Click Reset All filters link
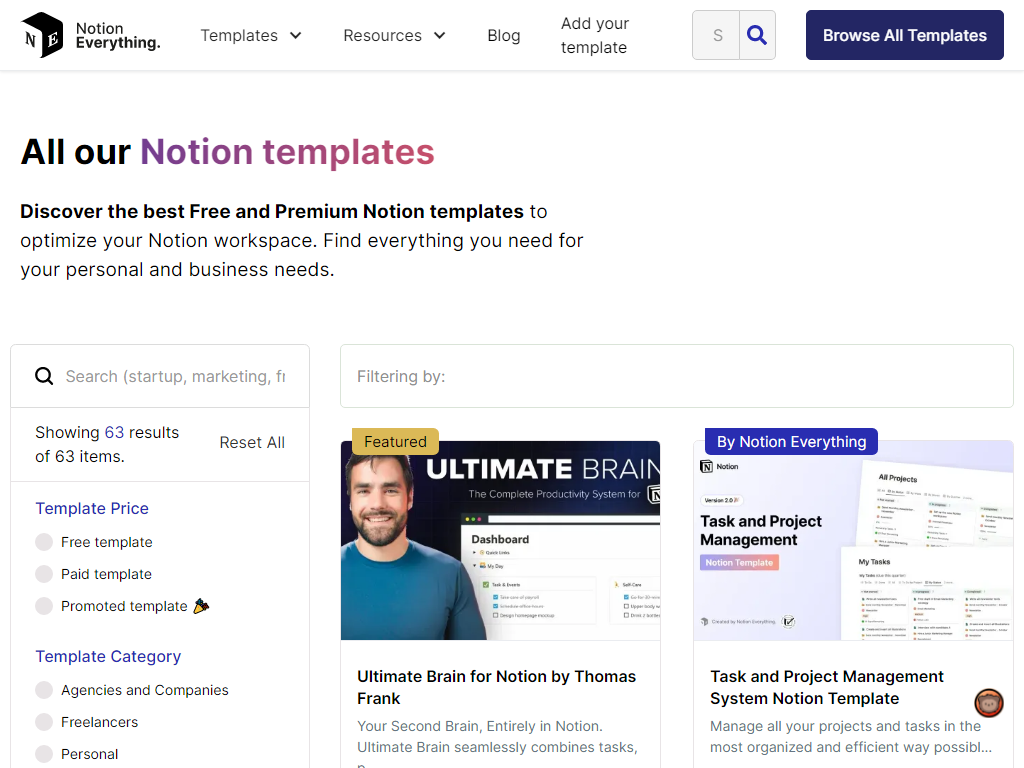This screenshot has width=1024, height=768. [252, 443]
